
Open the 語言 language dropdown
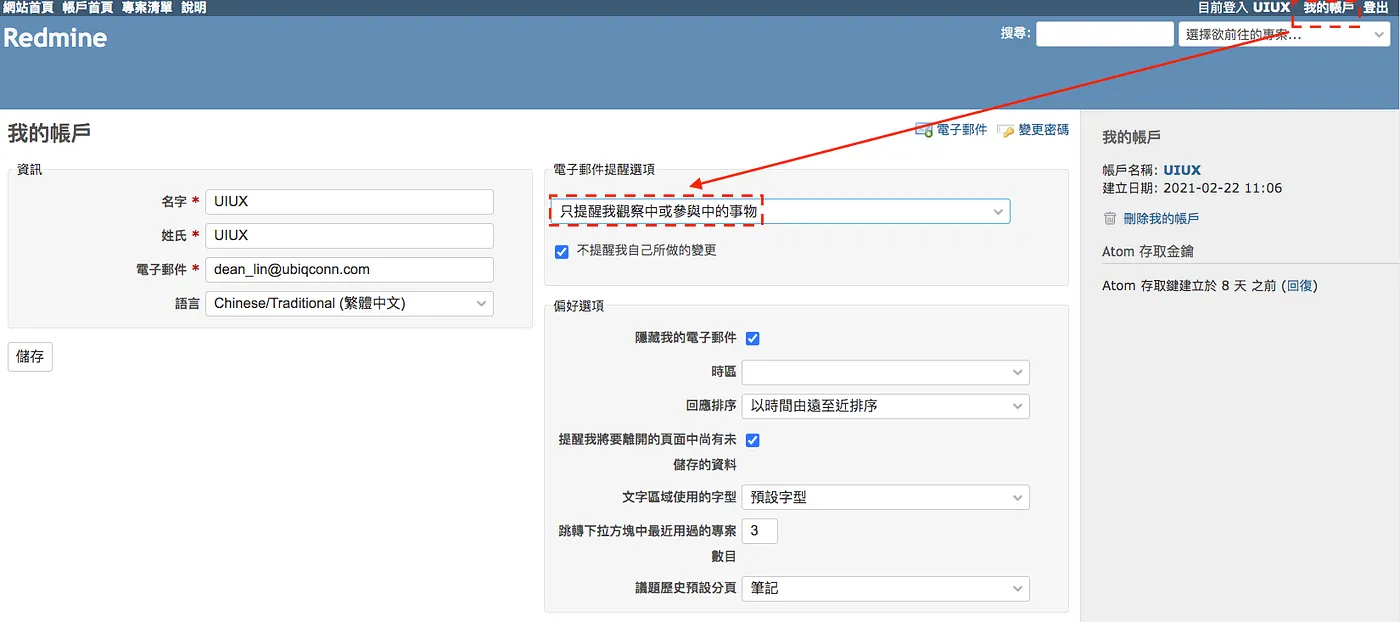click(349, 303)
